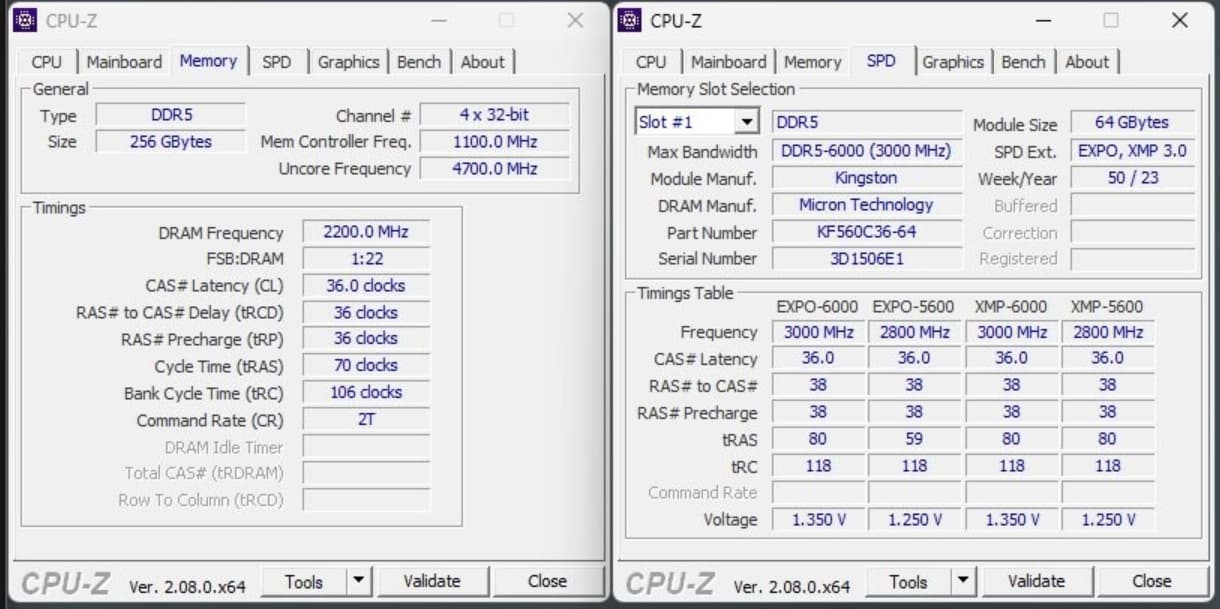
Task: Open About tab in left window
Action: tap(482, 62)
